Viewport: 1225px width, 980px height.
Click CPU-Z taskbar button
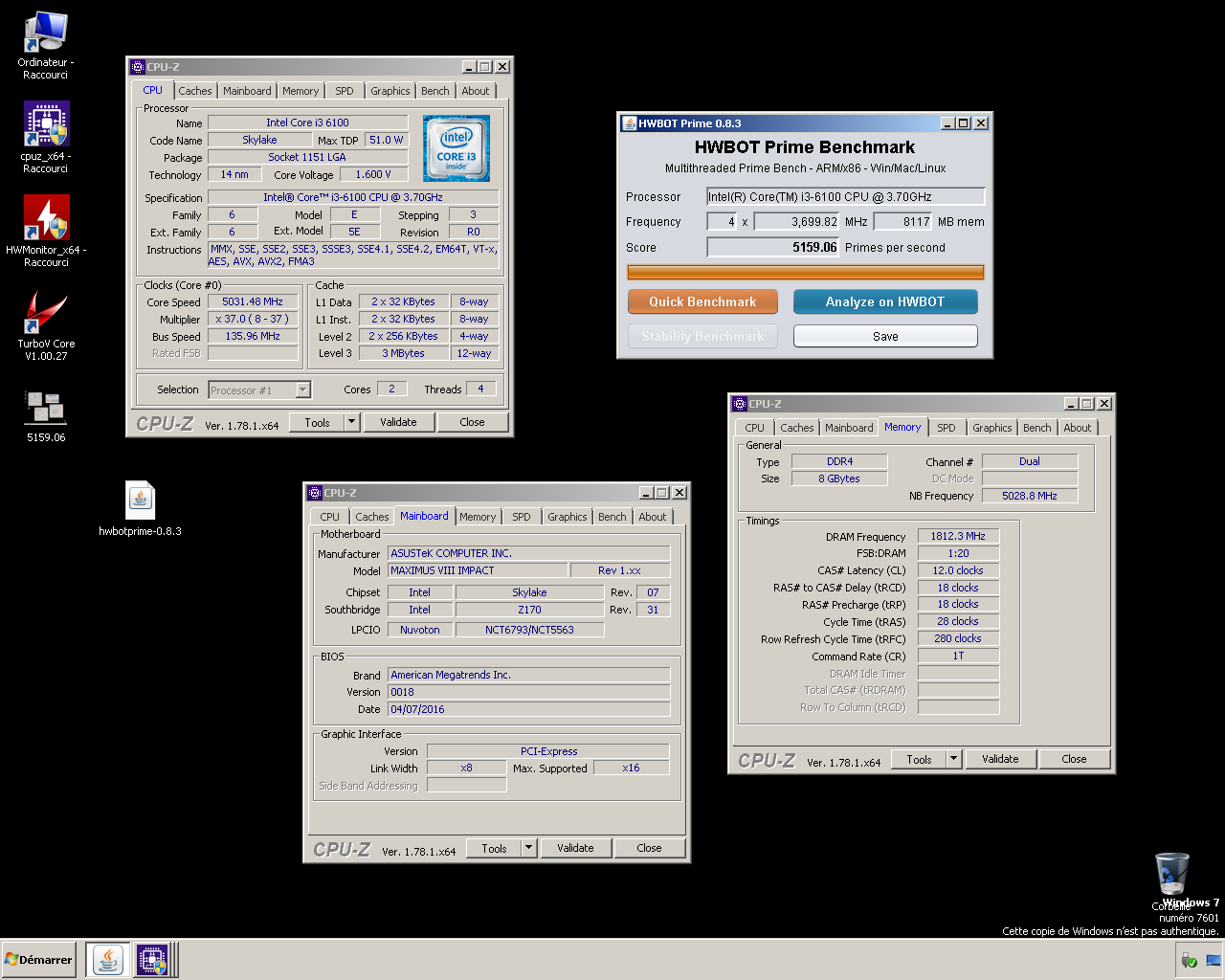point(152,960)
